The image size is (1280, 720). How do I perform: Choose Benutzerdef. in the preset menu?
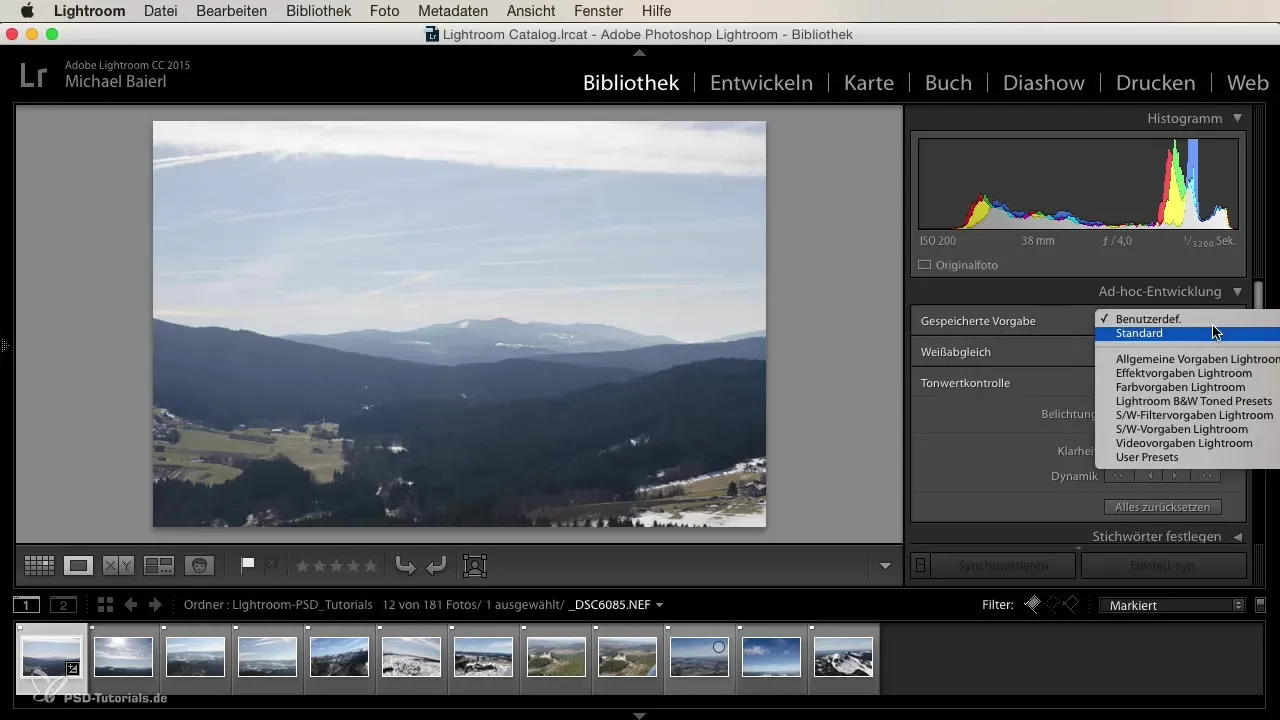[x=1188, y=319]
